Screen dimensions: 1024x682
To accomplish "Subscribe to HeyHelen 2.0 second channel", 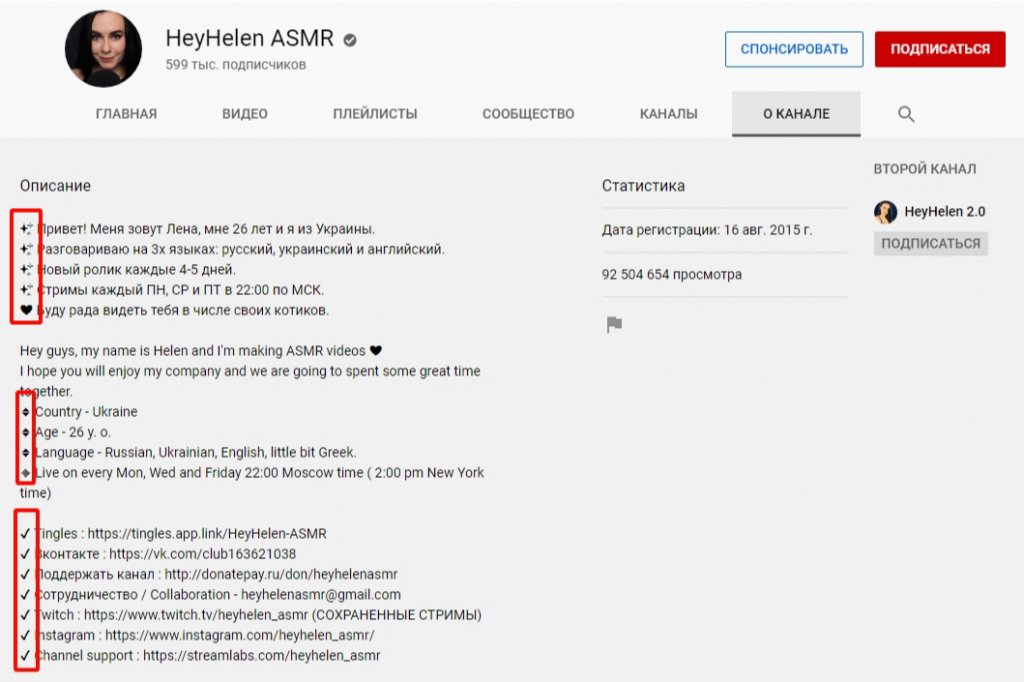I will click(x=930, y=243).
